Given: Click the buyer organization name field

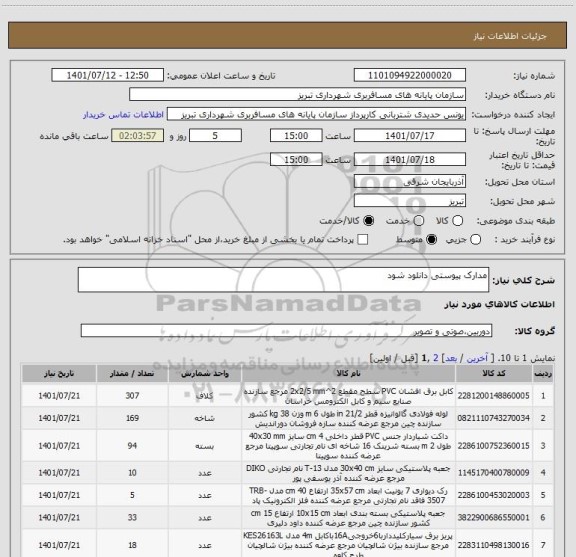Looking at the screenshot, I should [x=298, y=94].
